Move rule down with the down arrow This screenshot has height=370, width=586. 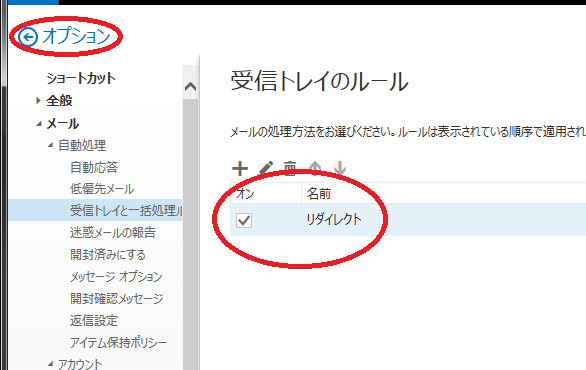tap(340, 169)
